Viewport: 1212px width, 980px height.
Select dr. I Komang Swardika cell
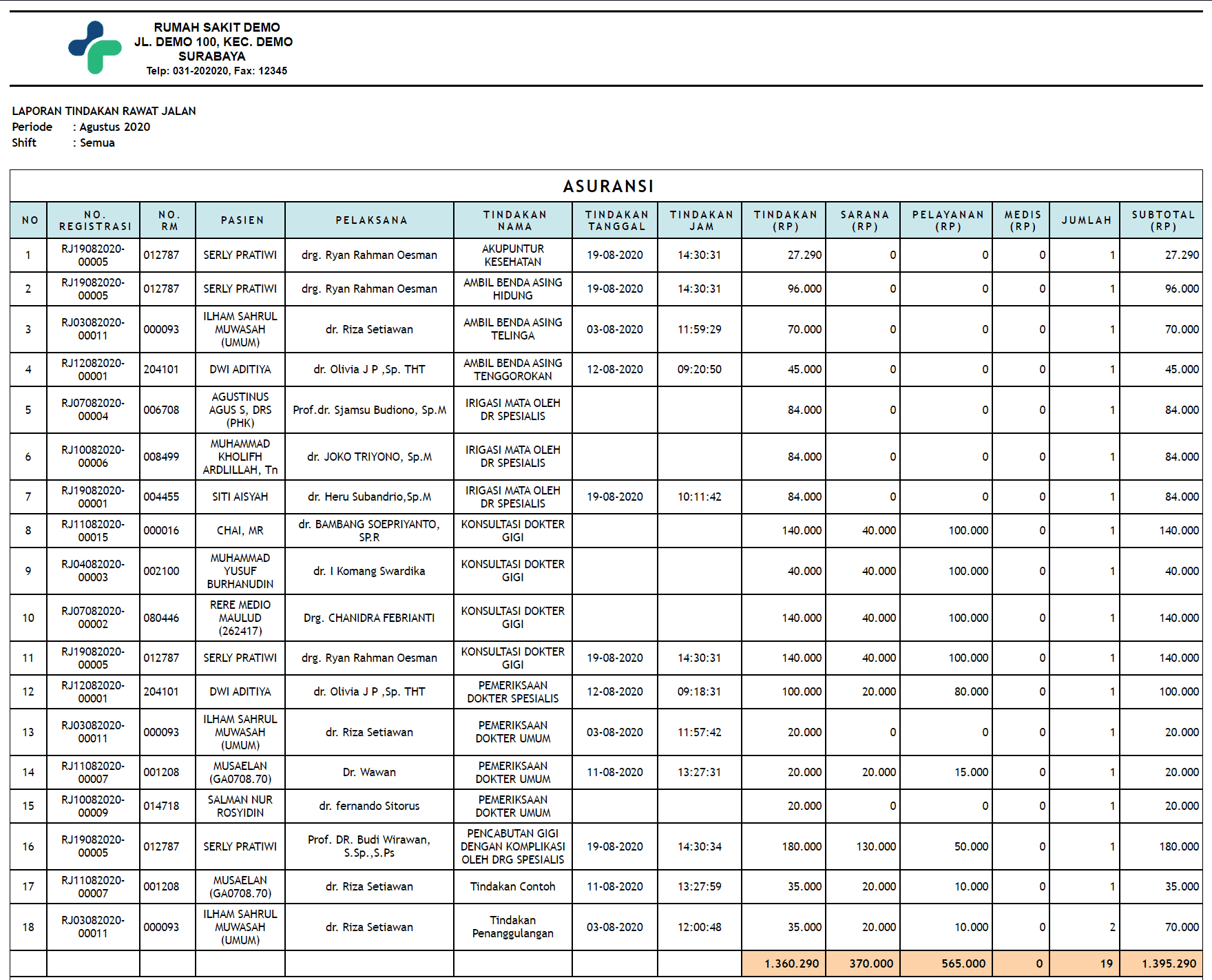(370, 571)
